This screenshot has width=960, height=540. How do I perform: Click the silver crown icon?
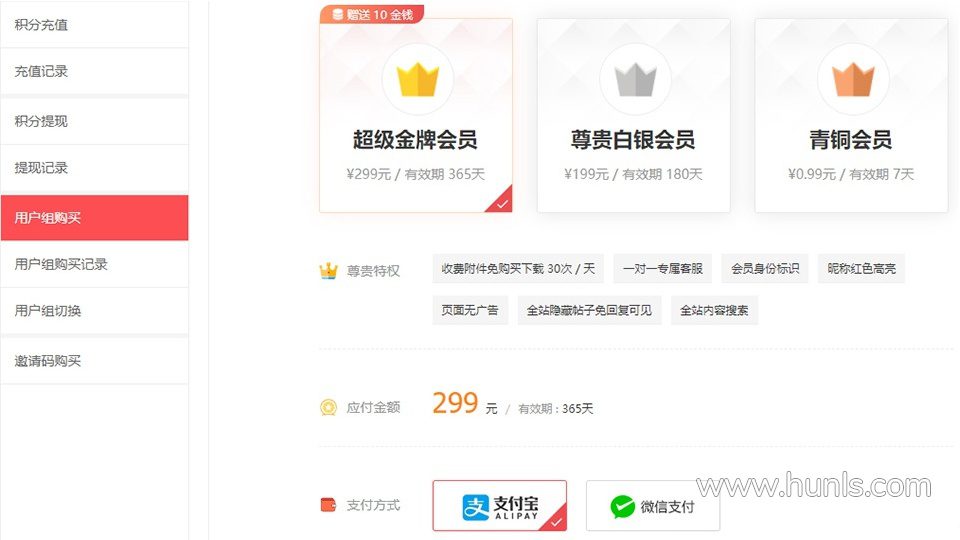[635, 80]
